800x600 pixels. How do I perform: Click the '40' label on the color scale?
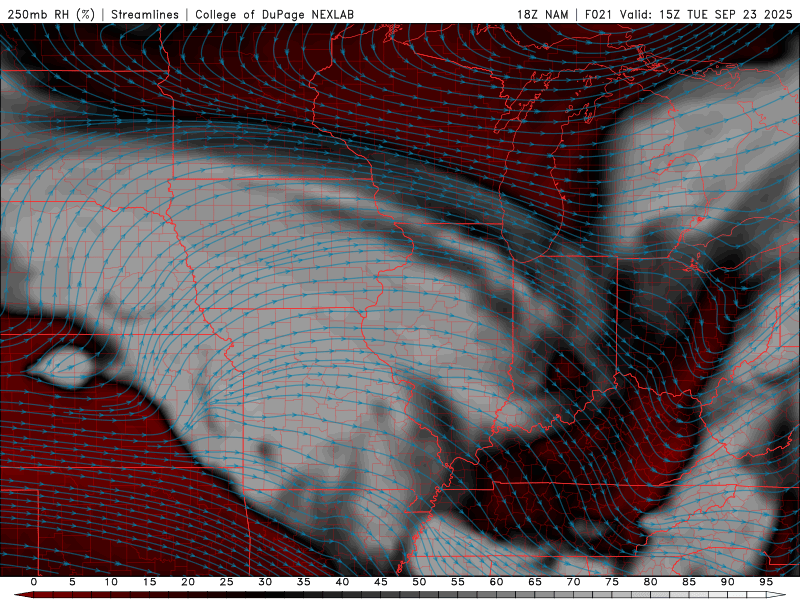[x=342, y=582]
